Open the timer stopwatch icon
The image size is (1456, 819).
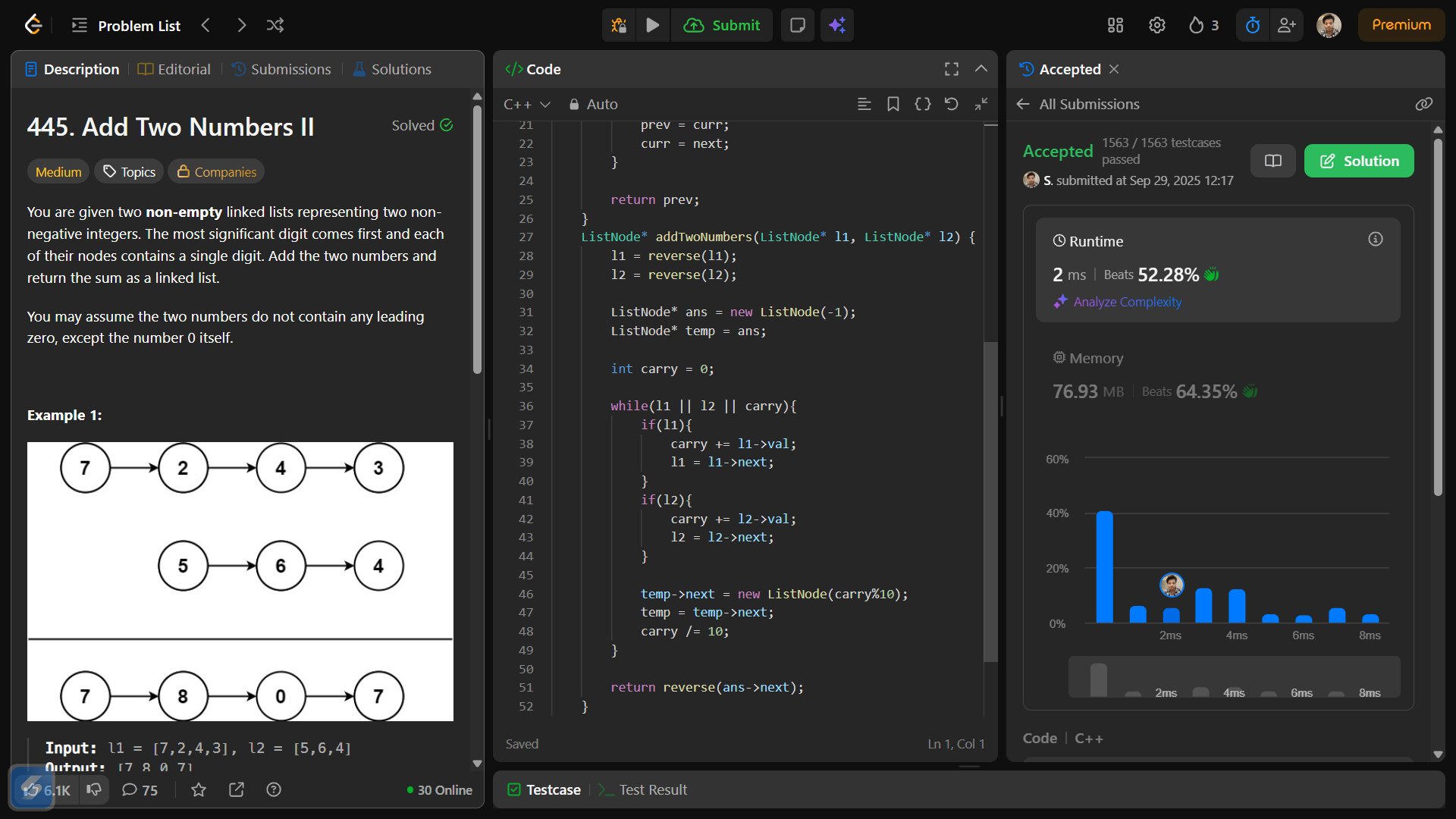[x=1253, y=25]
